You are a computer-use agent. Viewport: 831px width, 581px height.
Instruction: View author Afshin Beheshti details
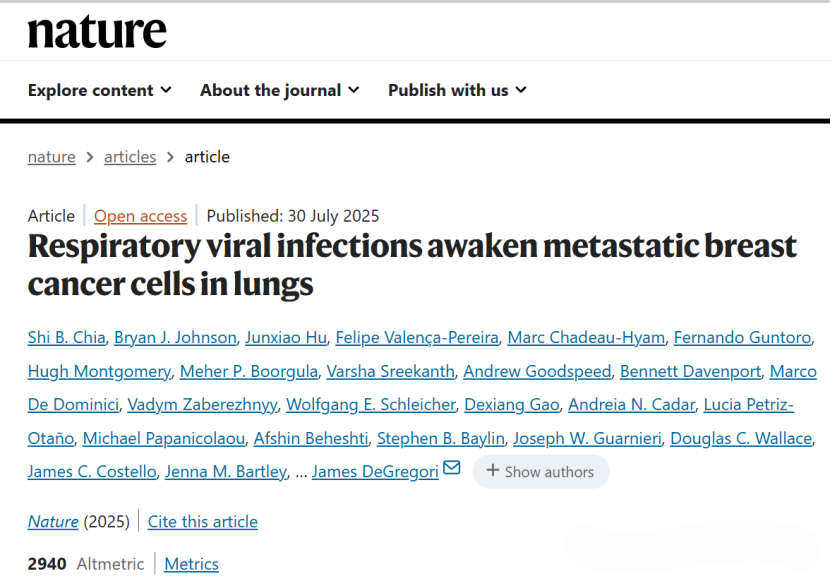coord(311,438)
